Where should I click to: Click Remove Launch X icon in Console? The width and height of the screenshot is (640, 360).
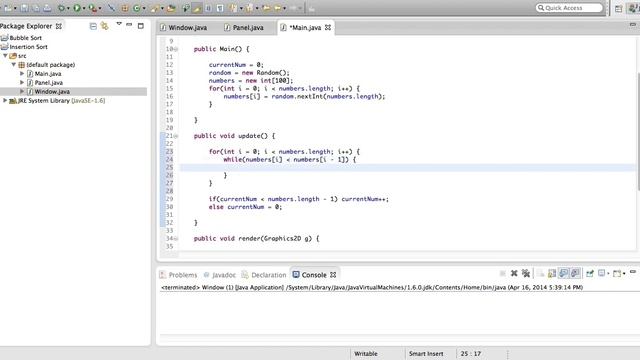point(514,273)
